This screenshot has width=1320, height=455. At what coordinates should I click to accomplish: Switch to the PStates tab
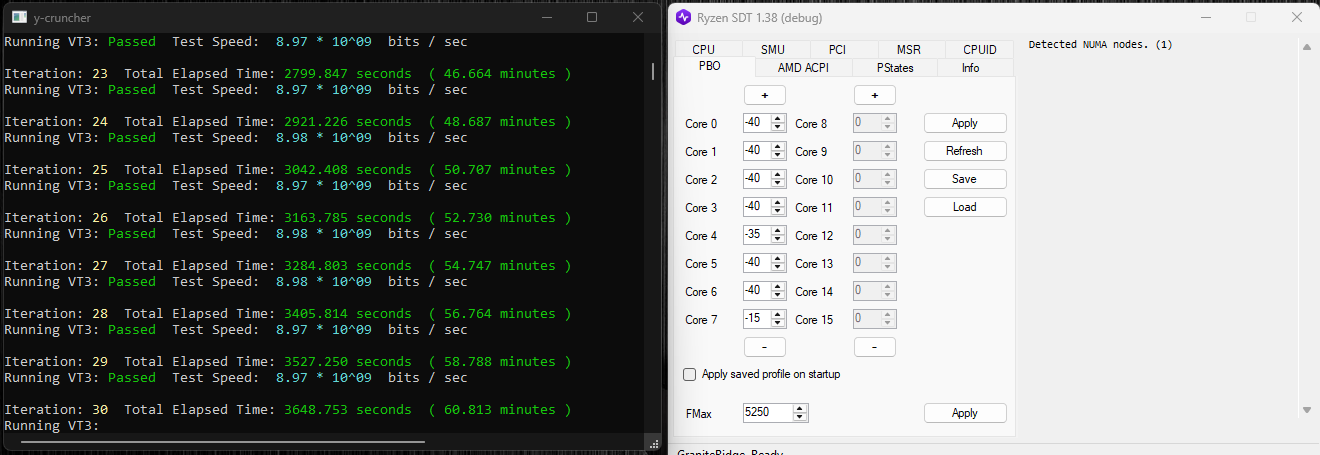pos(895,68)
